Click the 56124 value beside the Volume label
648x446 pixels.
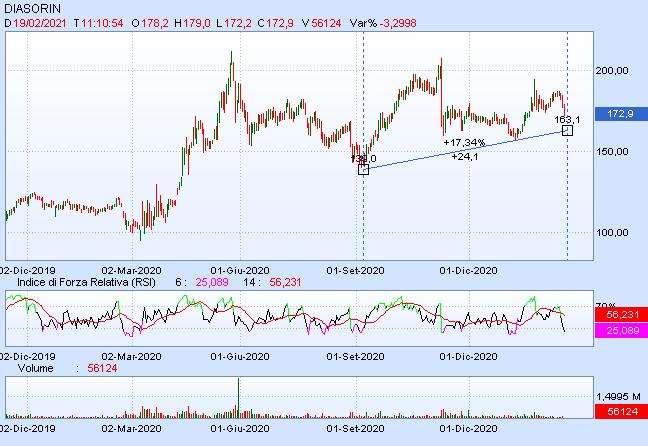pyautogui.click(x=102, y=368)
